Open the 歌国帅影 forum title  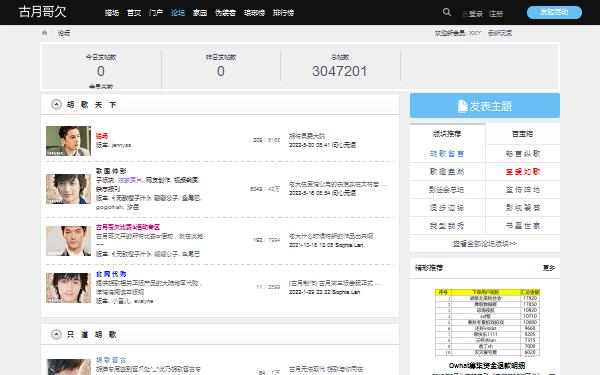(x=111, y=171)
